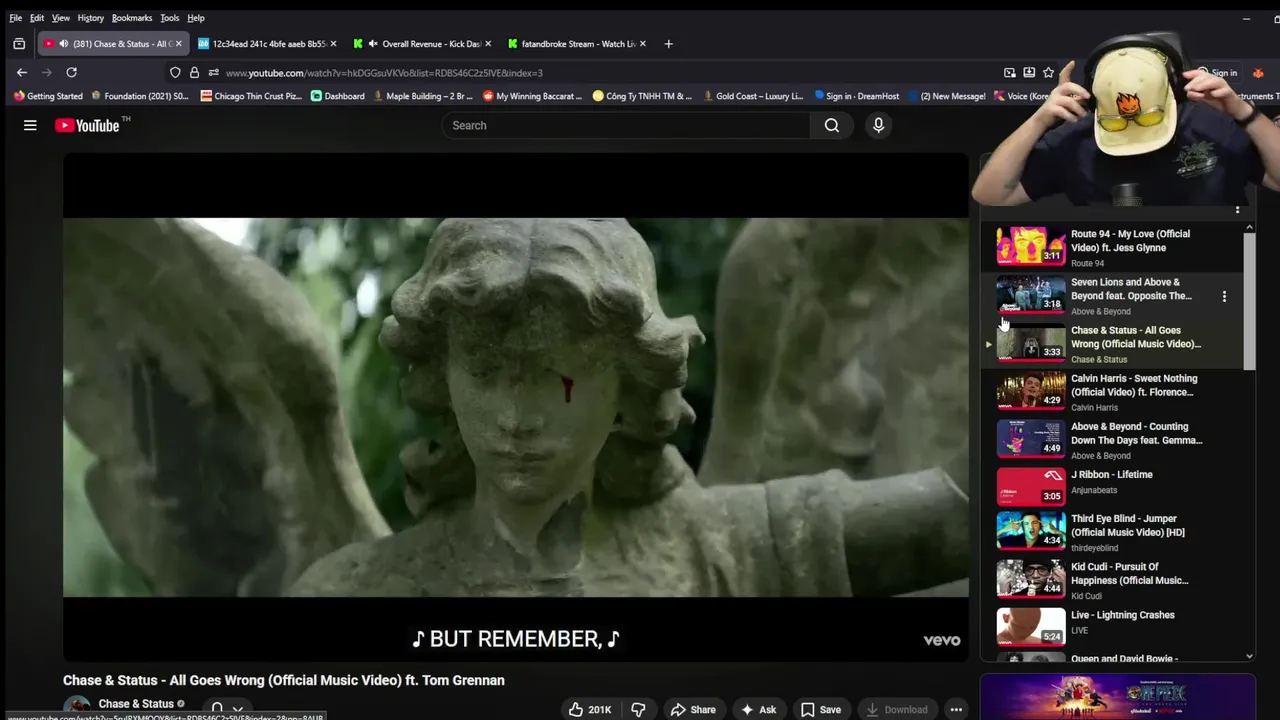This screenshot has height=720, width=1280.
Task: Click the playlist scrollbar thumb
Action: pyautogui.click(x=1249, y=302)
